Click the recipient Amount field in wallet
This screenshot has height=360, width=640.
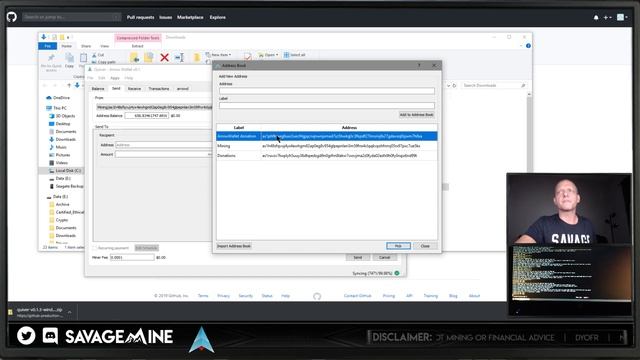click(x=163, y=154)
